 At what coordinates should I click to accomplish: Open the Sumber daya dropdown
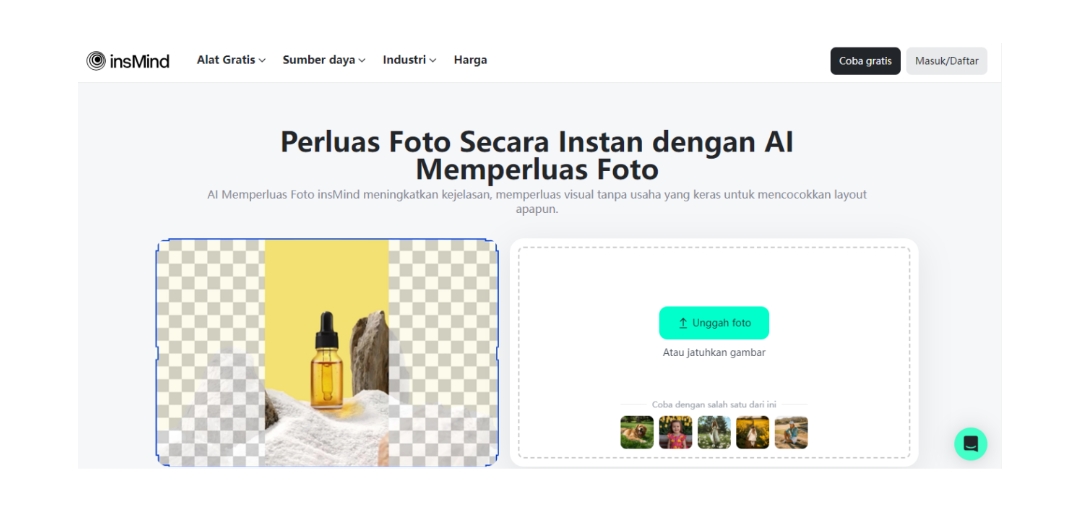point(324,60)
